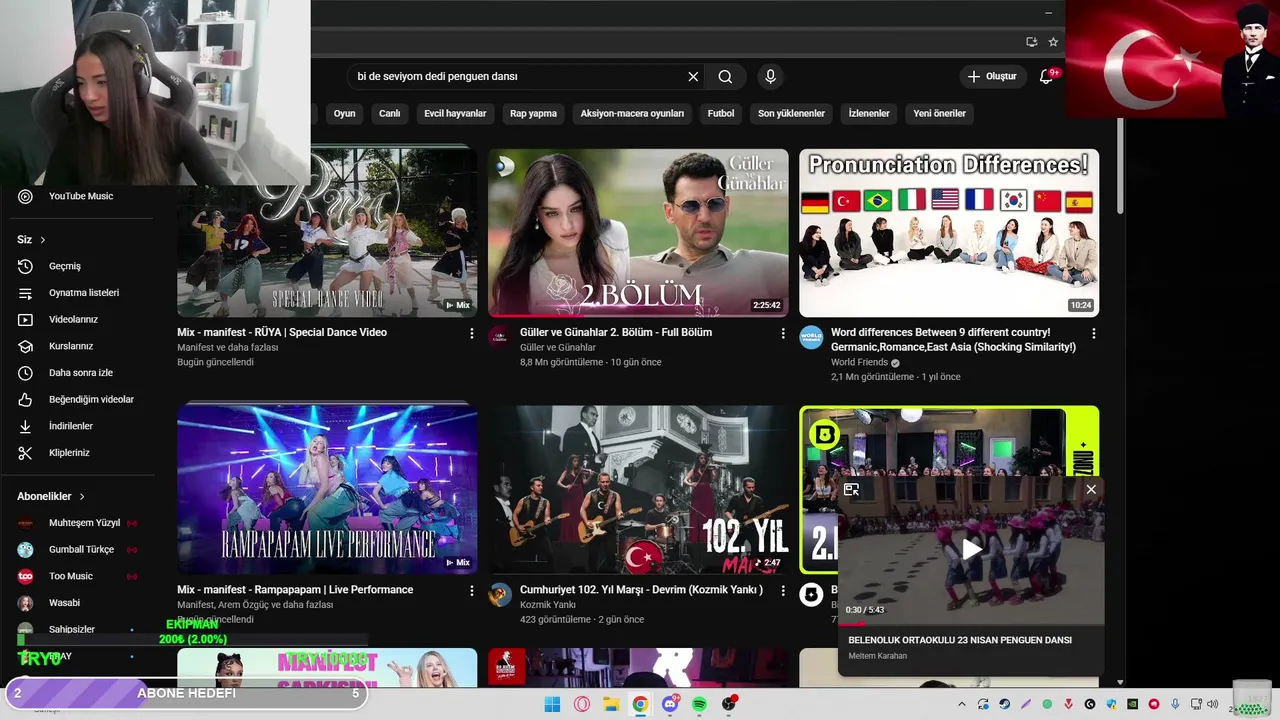
Task: Click miniplayer title BELENOLUK ORTAOKULU
Action: [959, 640]
